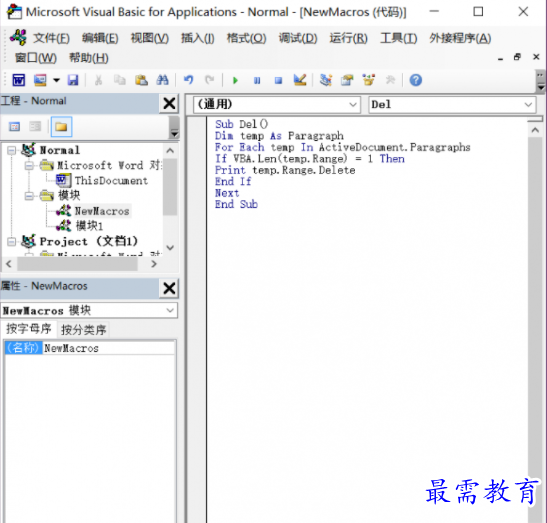Stop execution with the Reset icon
This screenshot has height=523, width=547.
[x=278, y=81]
